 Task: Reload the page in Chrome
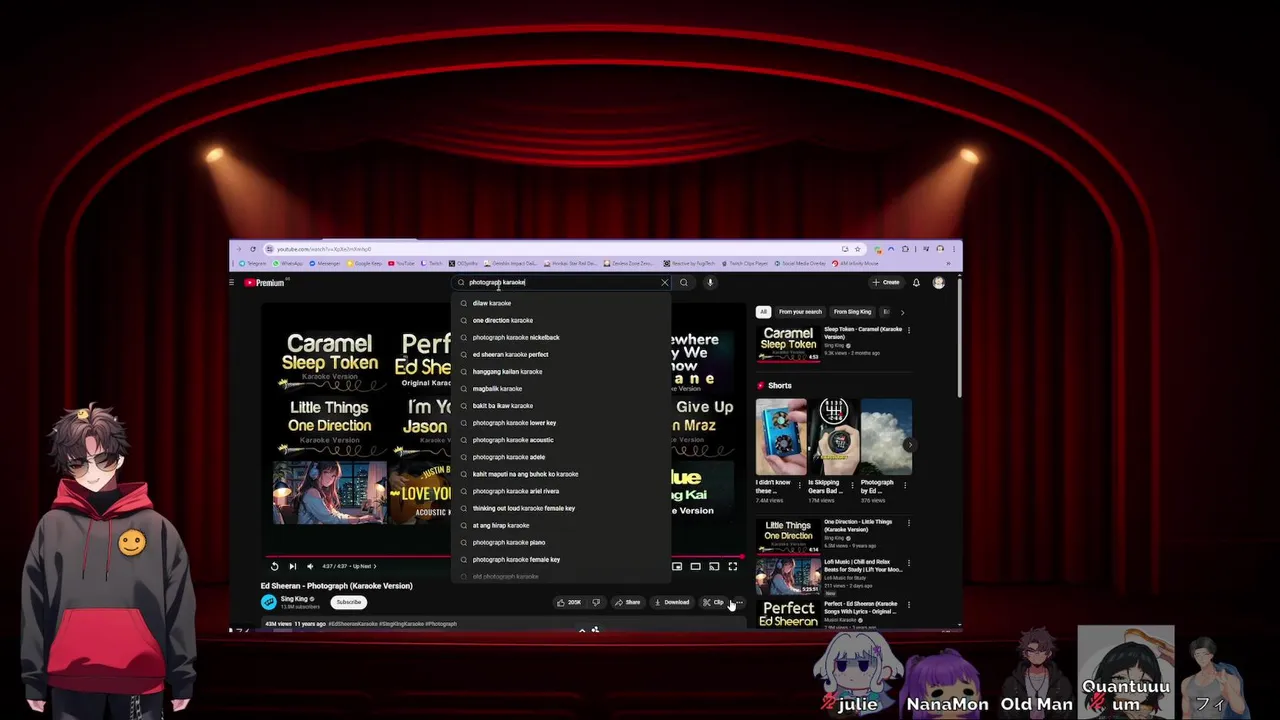(x=253, y=249)
